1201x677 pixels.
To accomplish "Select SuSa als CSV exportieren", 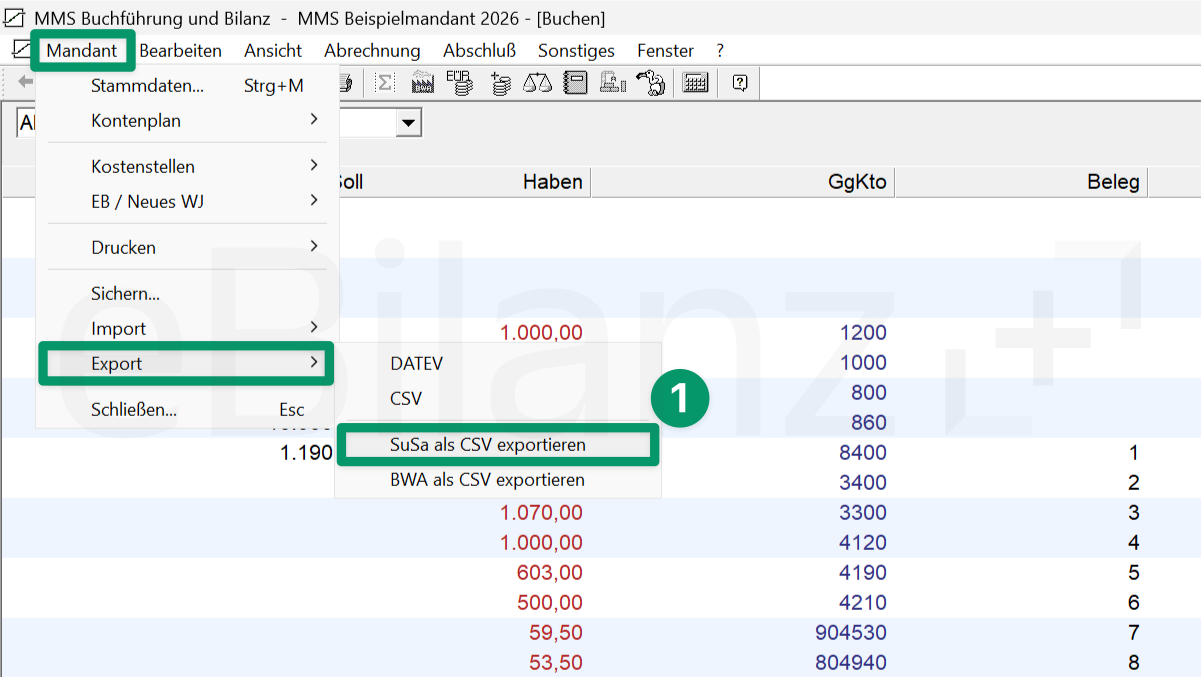I will (x=497, y=445).
